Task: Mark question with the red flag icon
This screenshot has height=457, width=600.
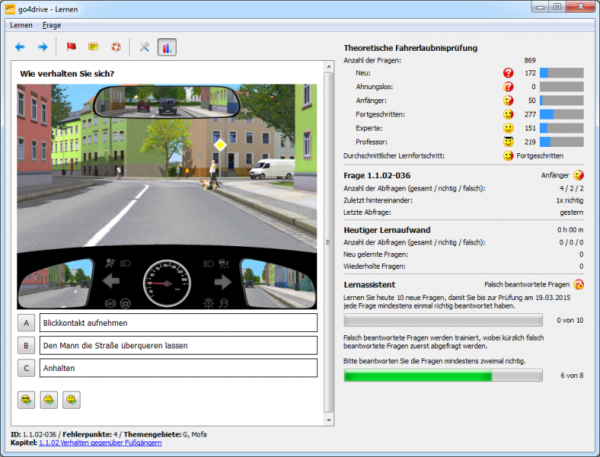Action: point(71,46)
